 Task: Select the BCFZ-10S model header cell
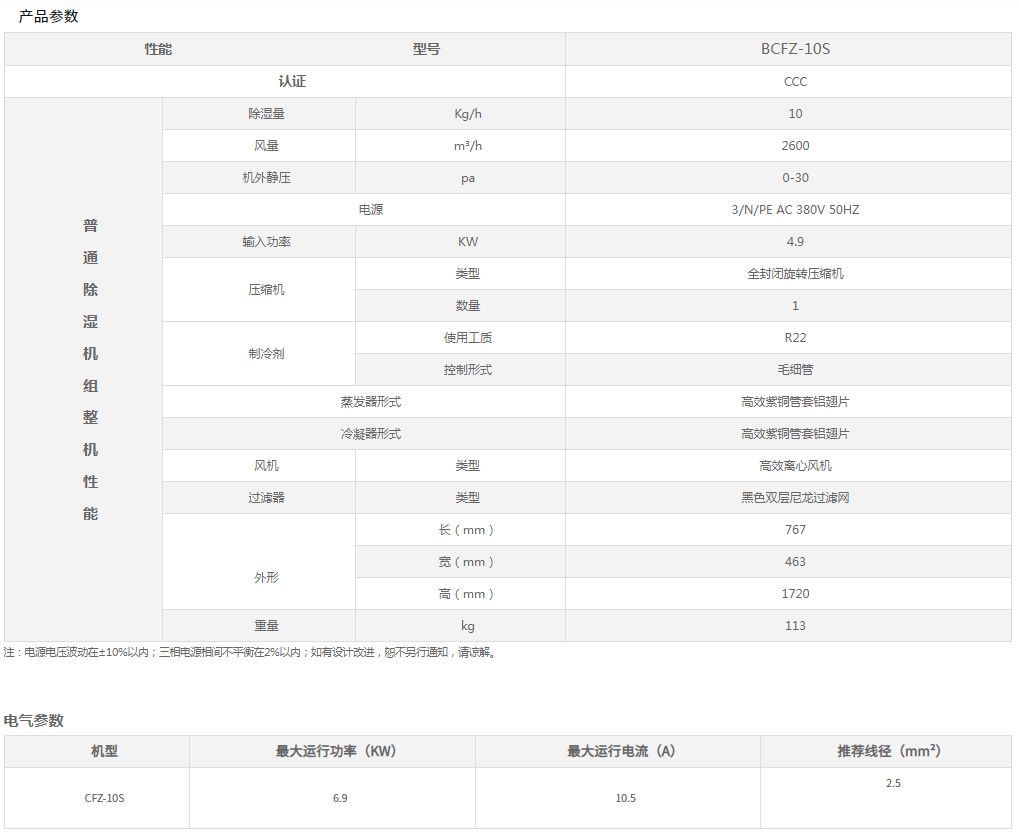click(x=795, y=49)
